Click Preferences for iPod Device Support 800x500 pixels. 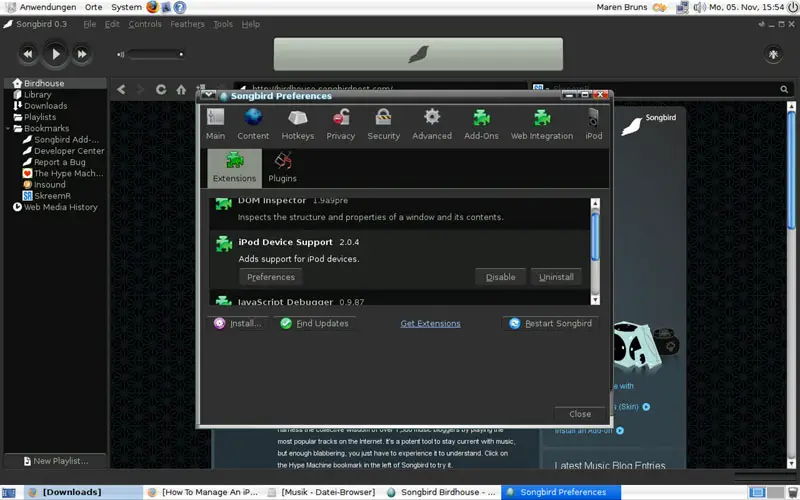(x=271, y=277)
